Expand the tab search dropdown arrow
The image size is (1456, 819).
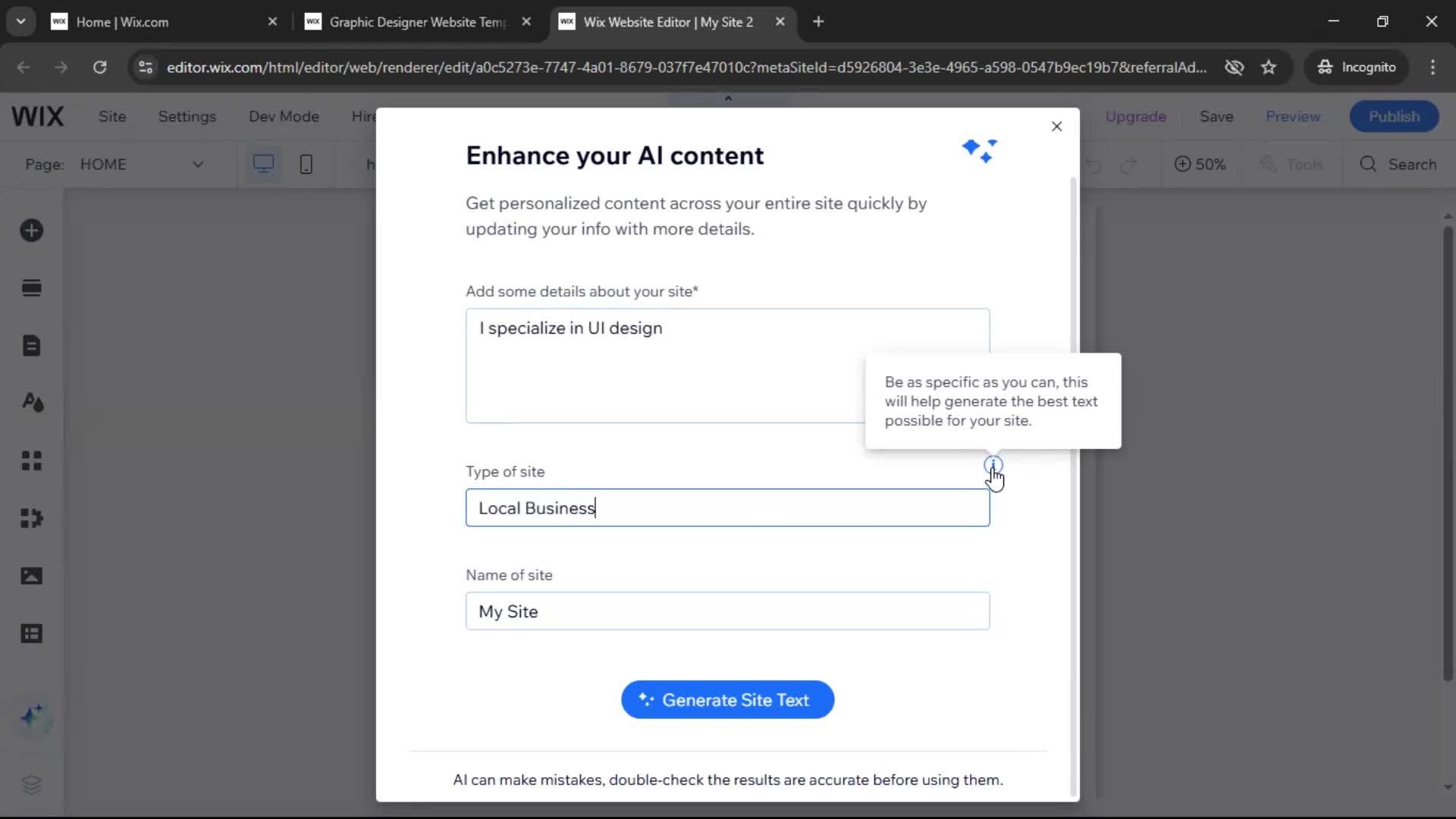(x=20, y=22)
